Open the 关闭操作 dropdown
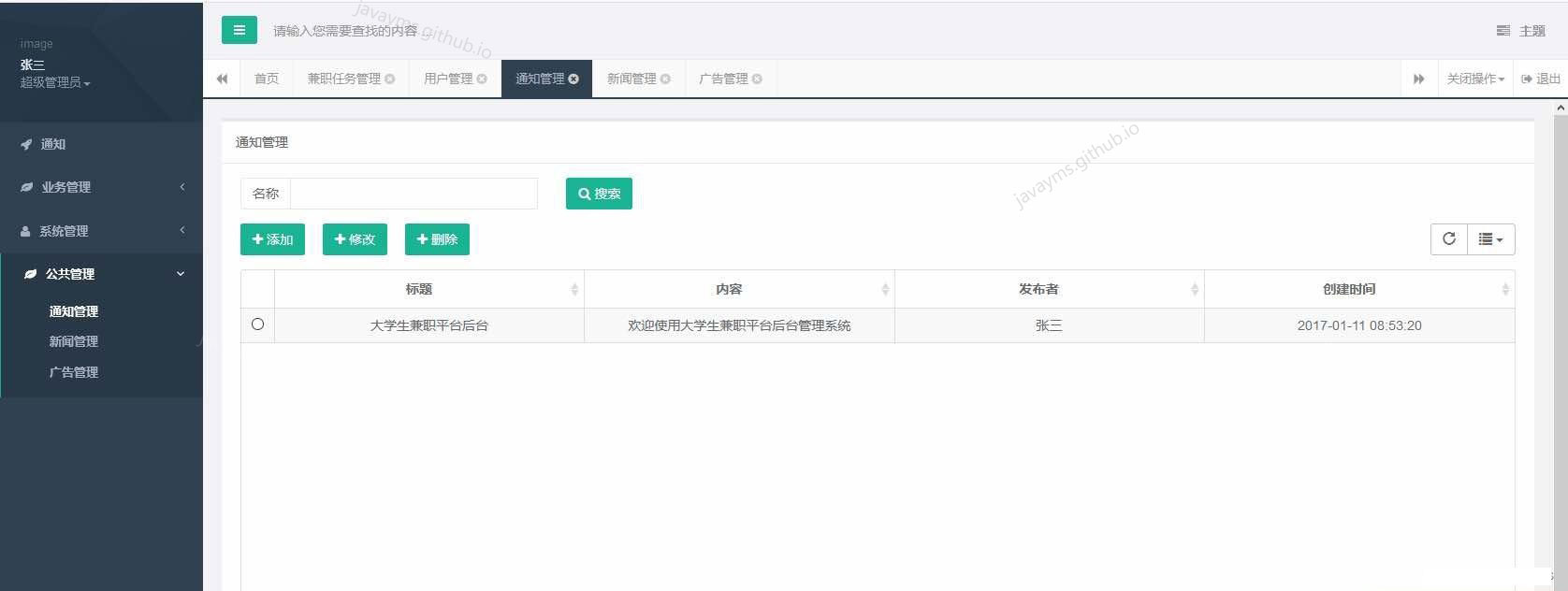This screenshot has height=591, width=1568. coord(1475,79)
